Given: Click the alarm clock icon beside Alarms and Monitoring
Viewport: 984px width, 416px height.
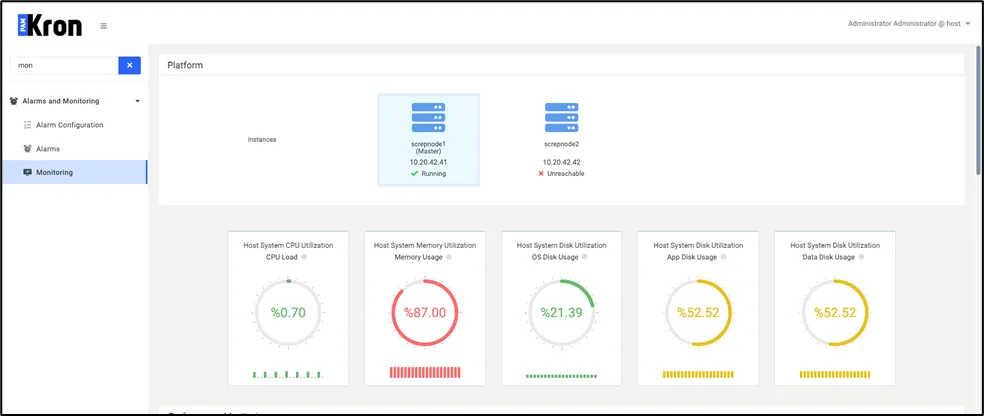Looking at the screenshot, I should (x=14, y=101).
